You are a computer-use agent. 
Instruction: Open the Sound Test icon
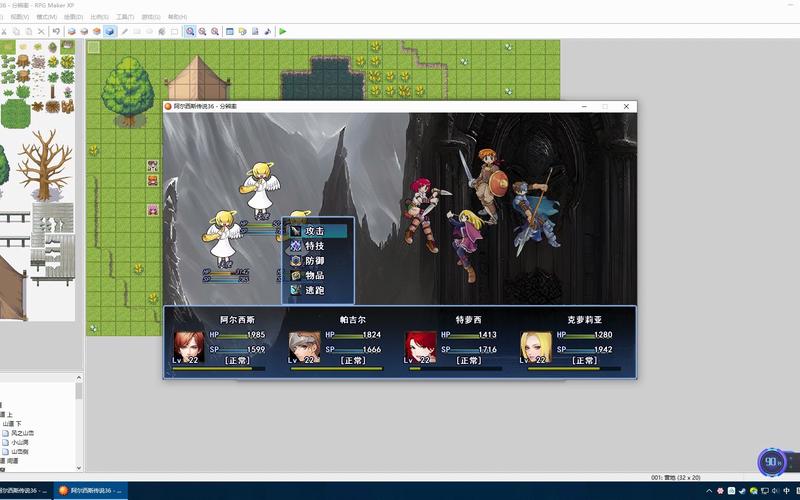(267, 32)
